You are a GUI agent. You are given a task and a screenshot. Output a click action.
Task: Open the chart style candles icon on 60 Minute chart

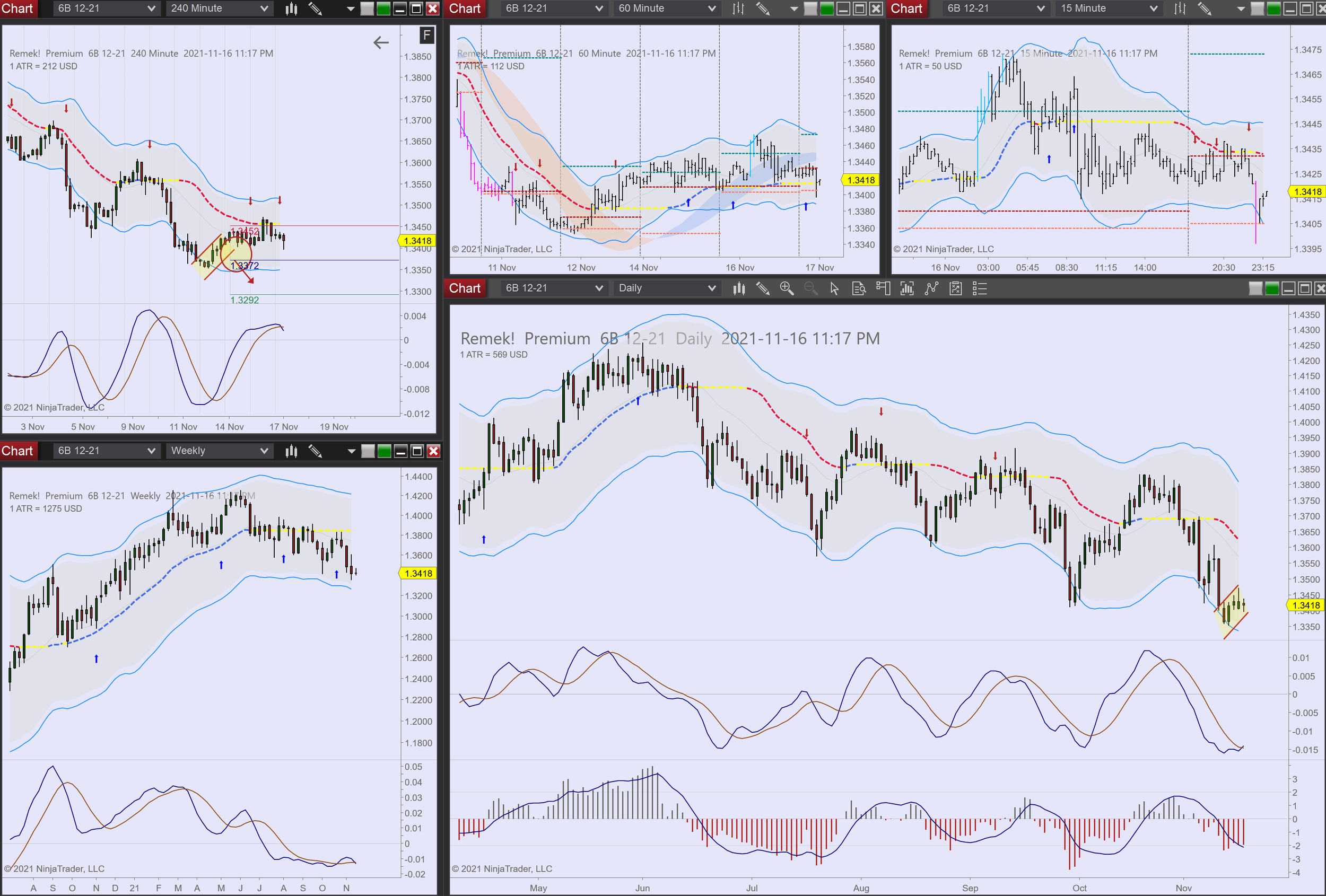pos(738,8)
